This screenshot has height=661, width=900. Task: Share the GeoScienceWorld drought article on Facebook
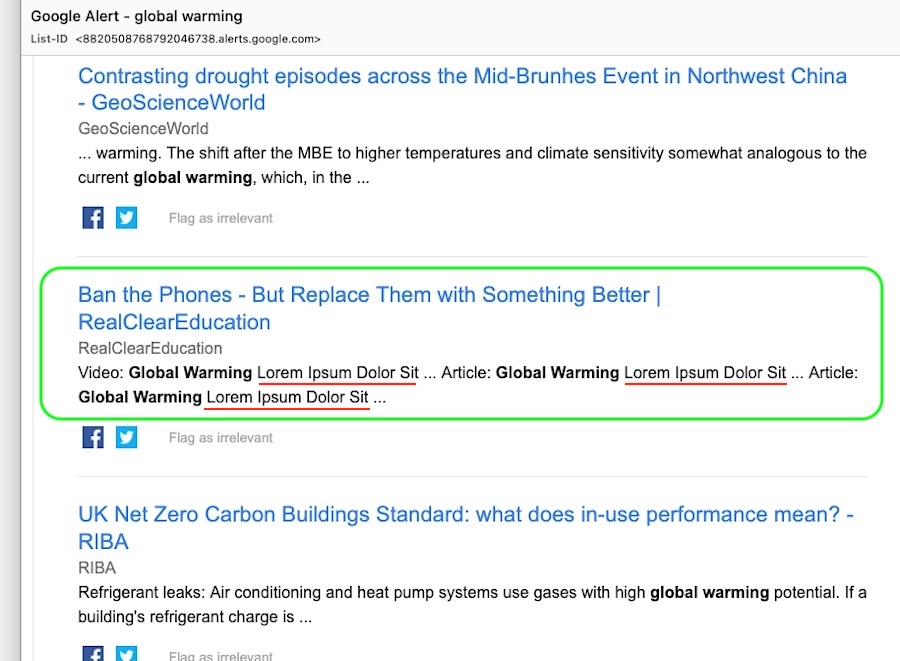click(93, 218)
